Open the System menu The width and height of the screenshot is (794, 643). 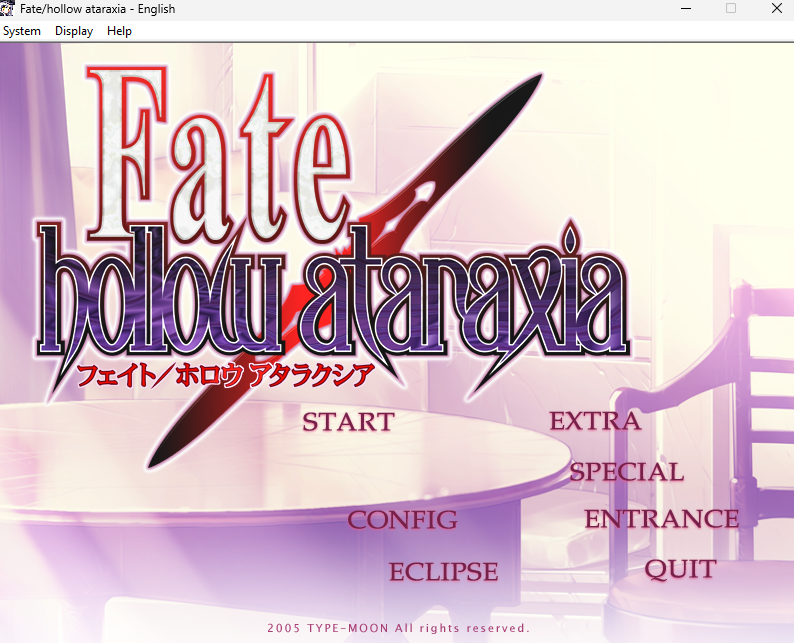[x=22, y=31]
